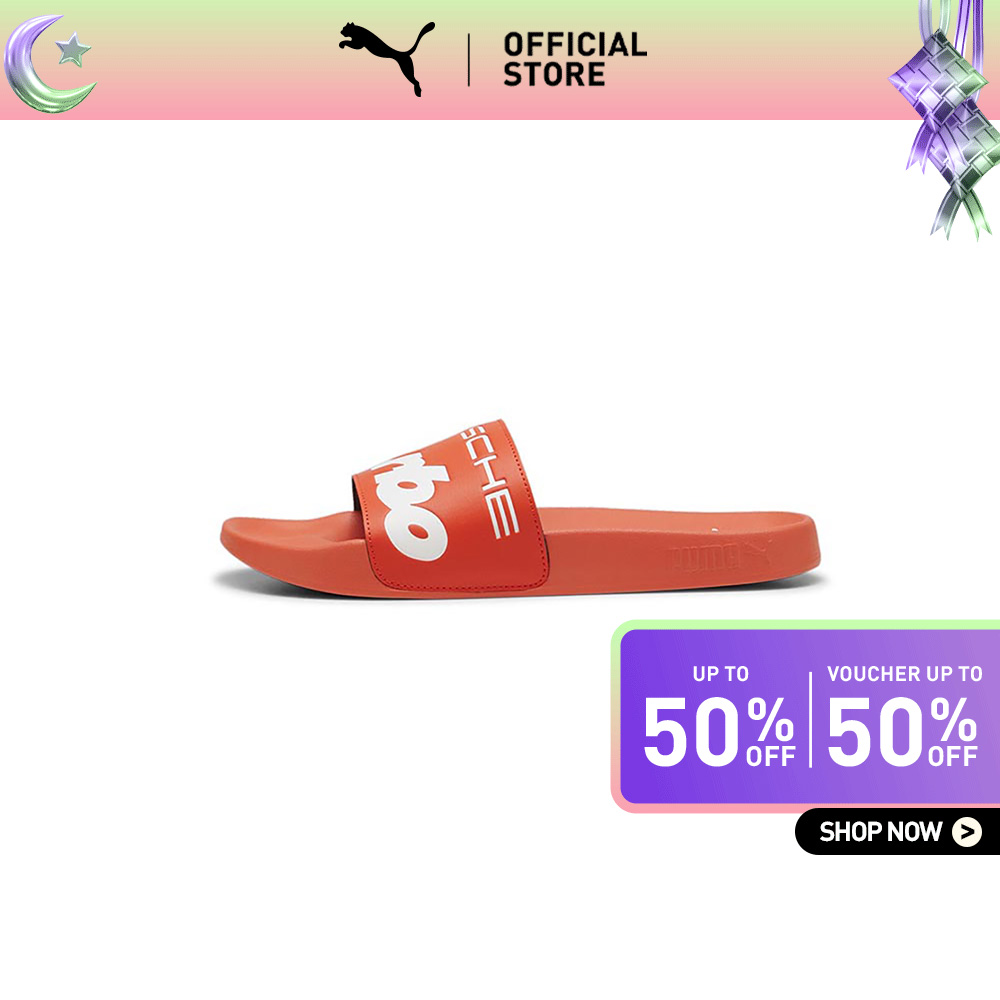Click the PORSCHE text on sandal strap

point(490,483)
